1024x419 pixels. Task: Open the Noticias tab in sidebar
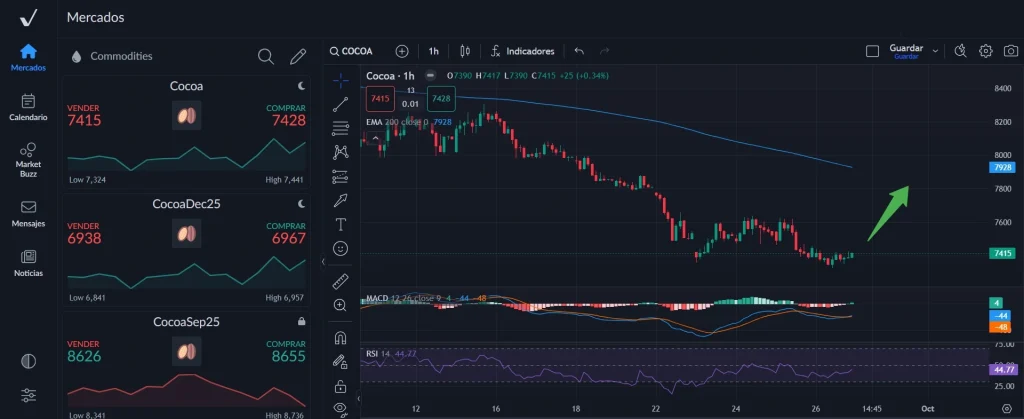pyautogui.click(x=28, y=263)
